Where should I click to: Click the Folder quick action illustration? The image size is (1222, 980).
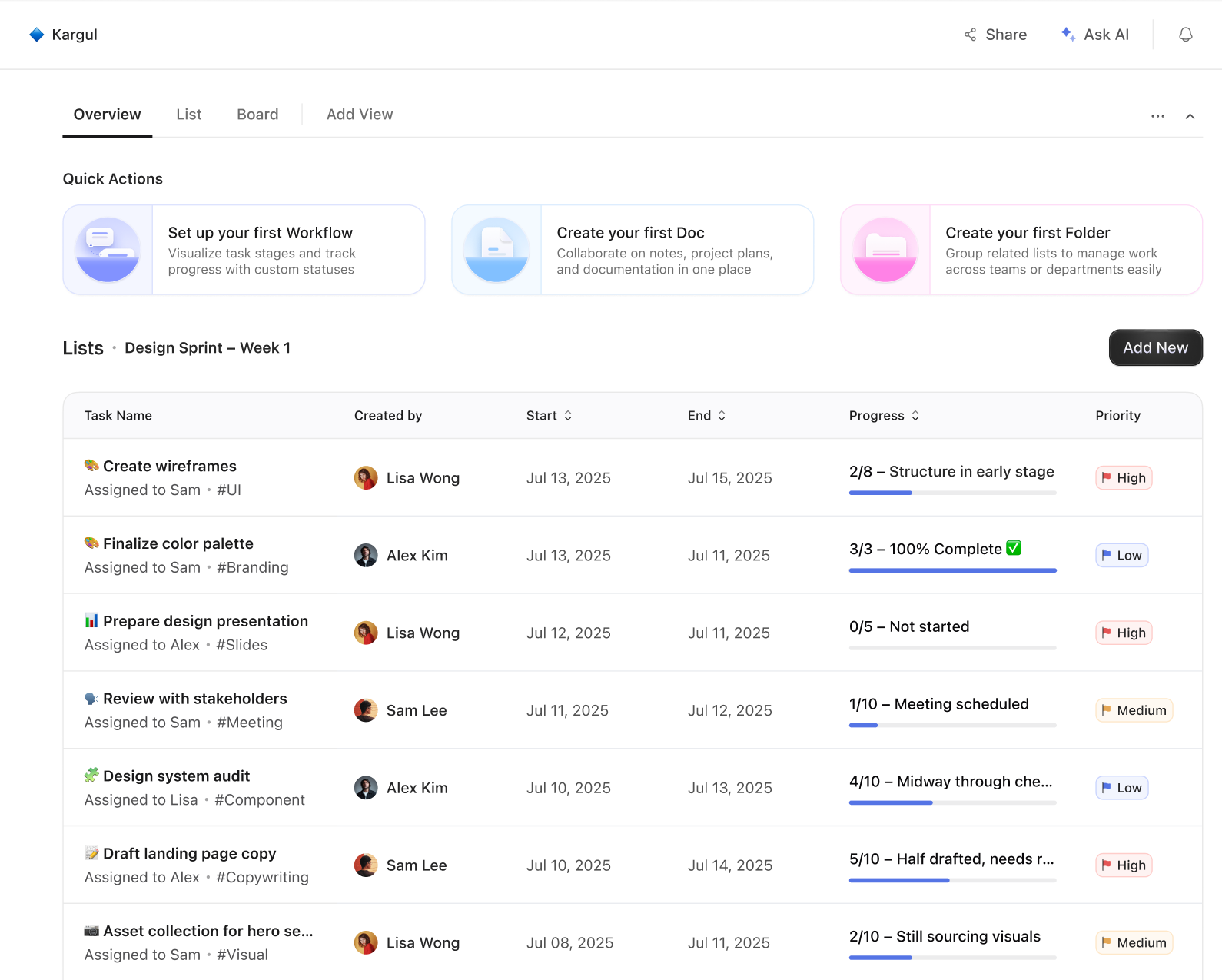885,250
